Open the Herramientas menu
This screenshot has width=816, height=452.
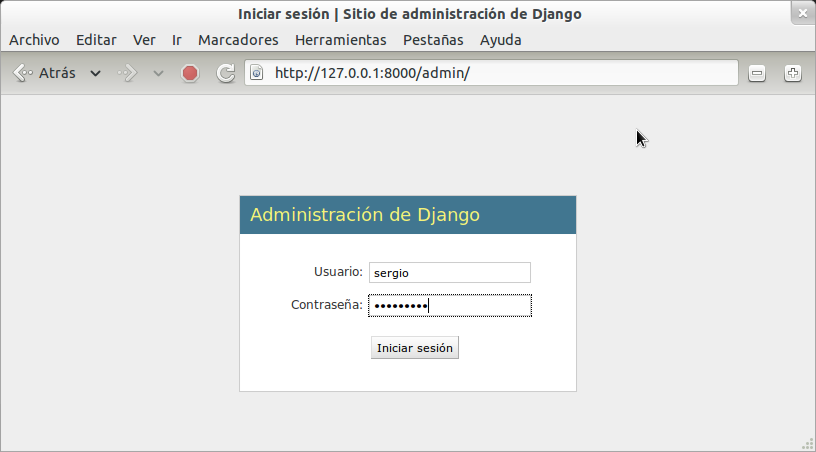[x=341, y=40]
